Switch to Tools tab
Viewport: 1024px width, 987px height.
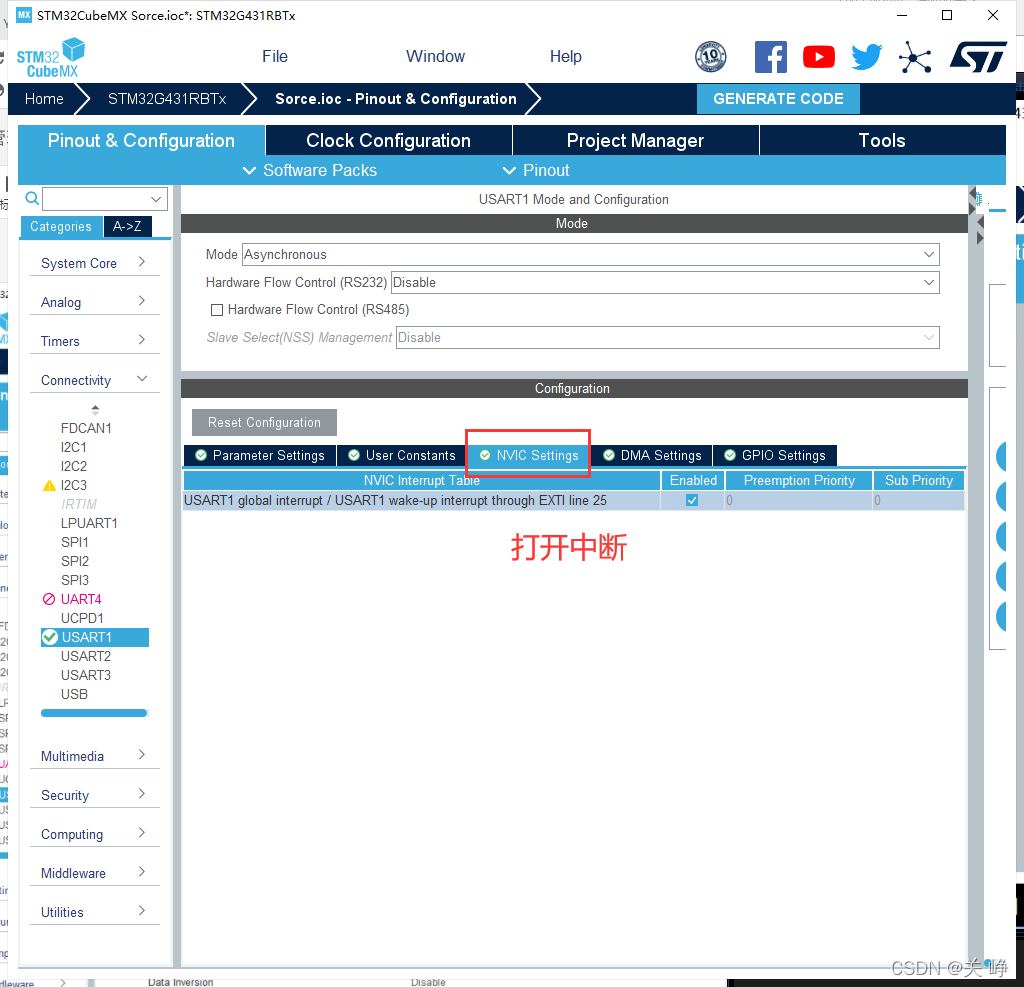882,140
